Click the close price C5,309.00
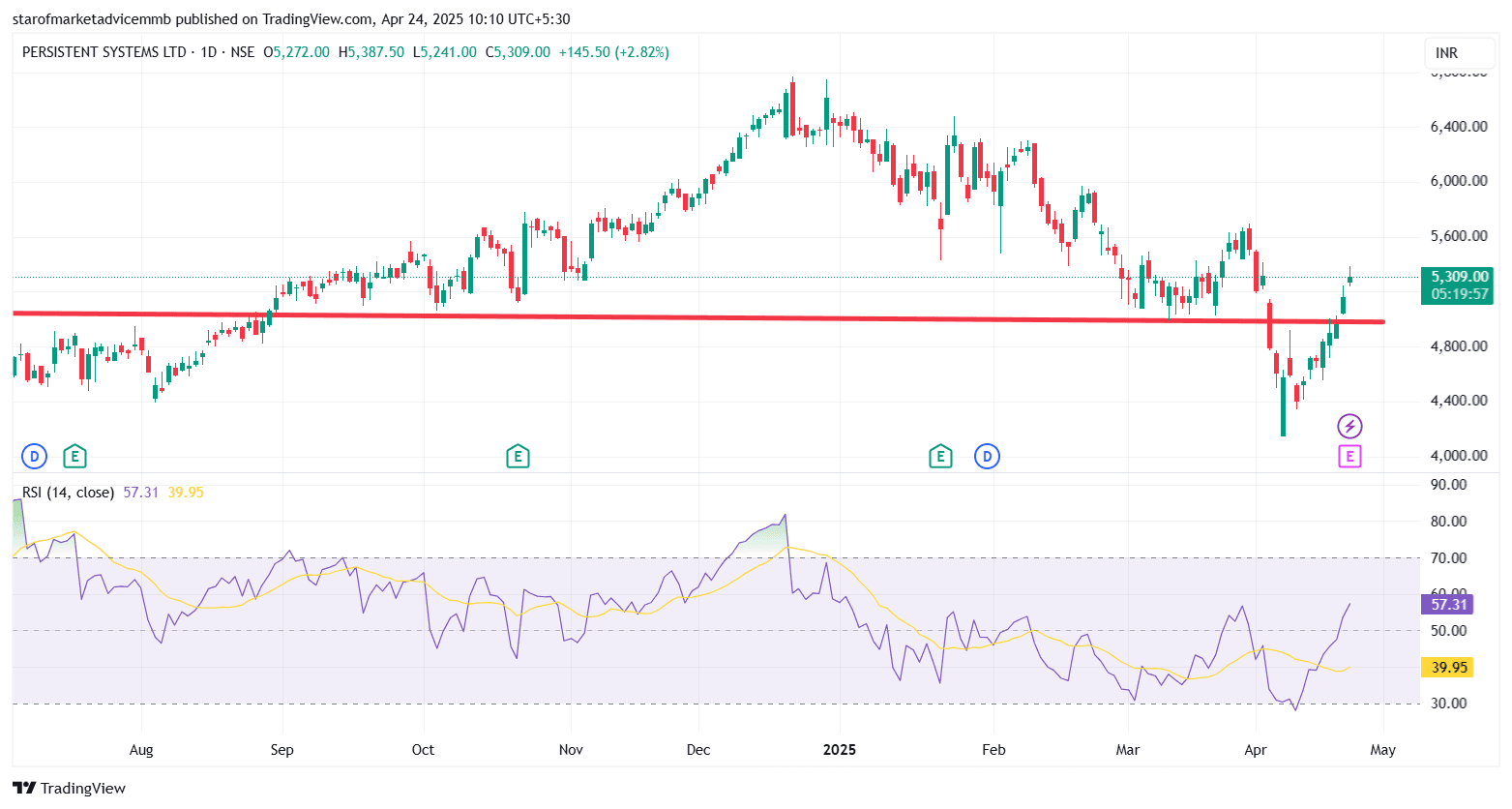 click(518, 52)
